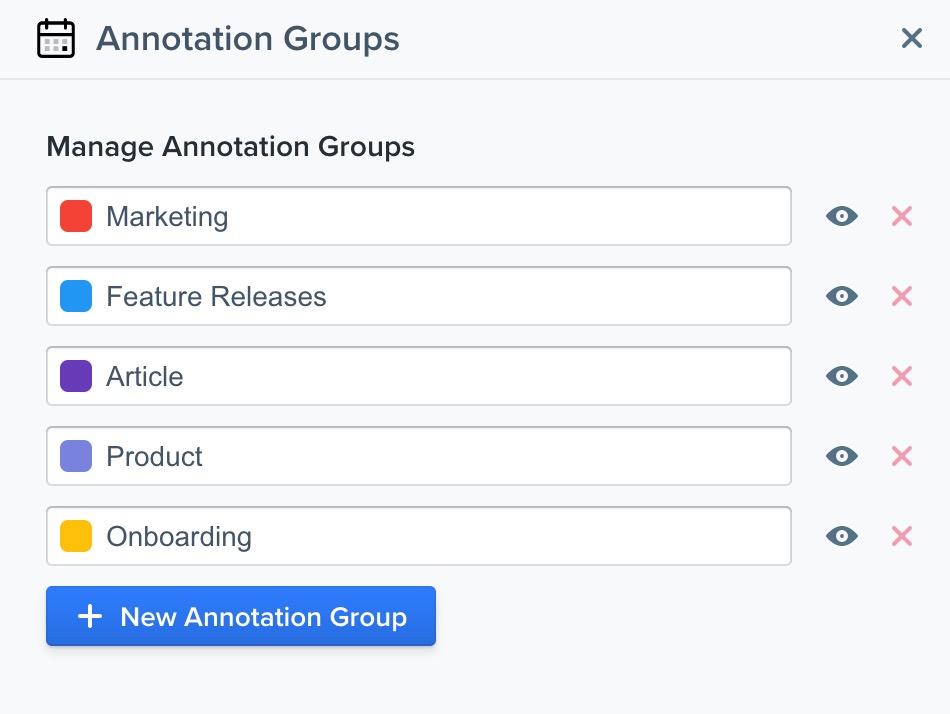Click the calendar icon beside Annotation Groups title
This screenshot has height=714, width=950.
(x=56, y=39)
